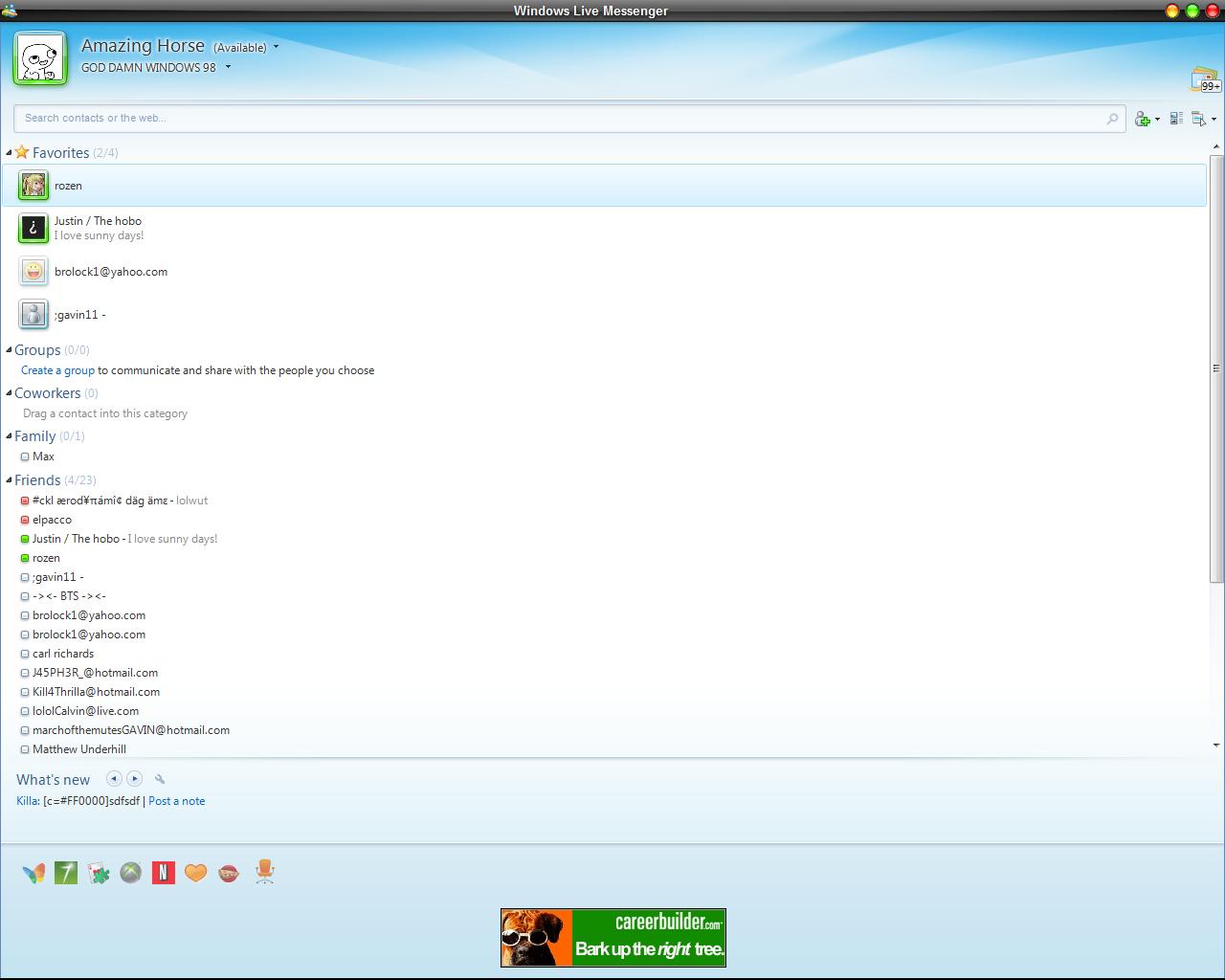The width and height of the screenshot is (1225, 980).
Task: Collapse the Groups category
Action: coord(9,350)
